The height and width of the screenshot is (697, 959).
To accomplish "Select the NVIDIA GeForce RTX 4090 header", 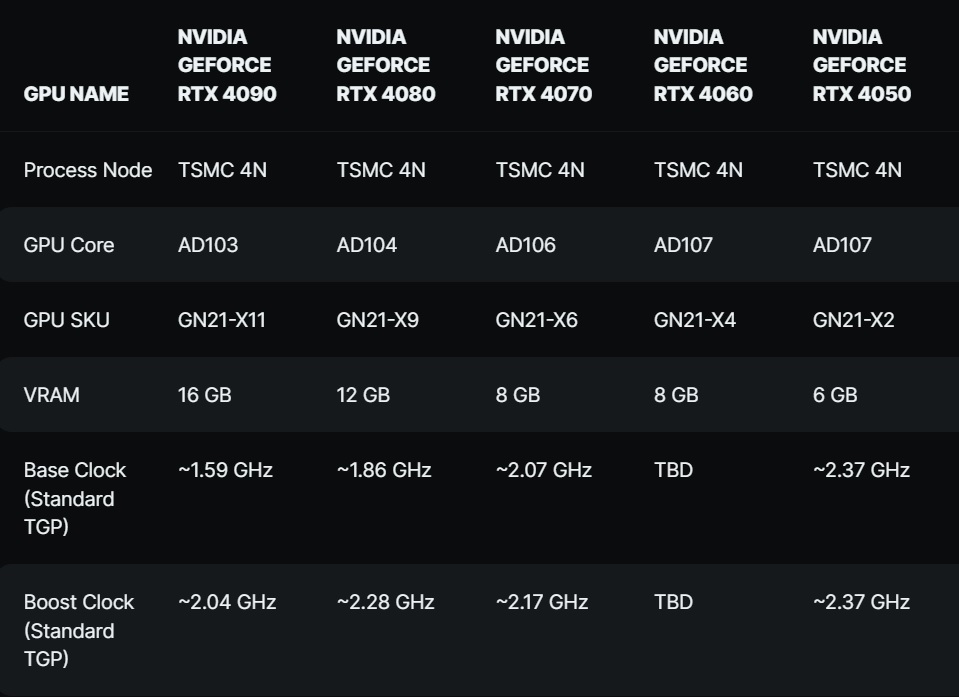I will (x=227, y=65).
